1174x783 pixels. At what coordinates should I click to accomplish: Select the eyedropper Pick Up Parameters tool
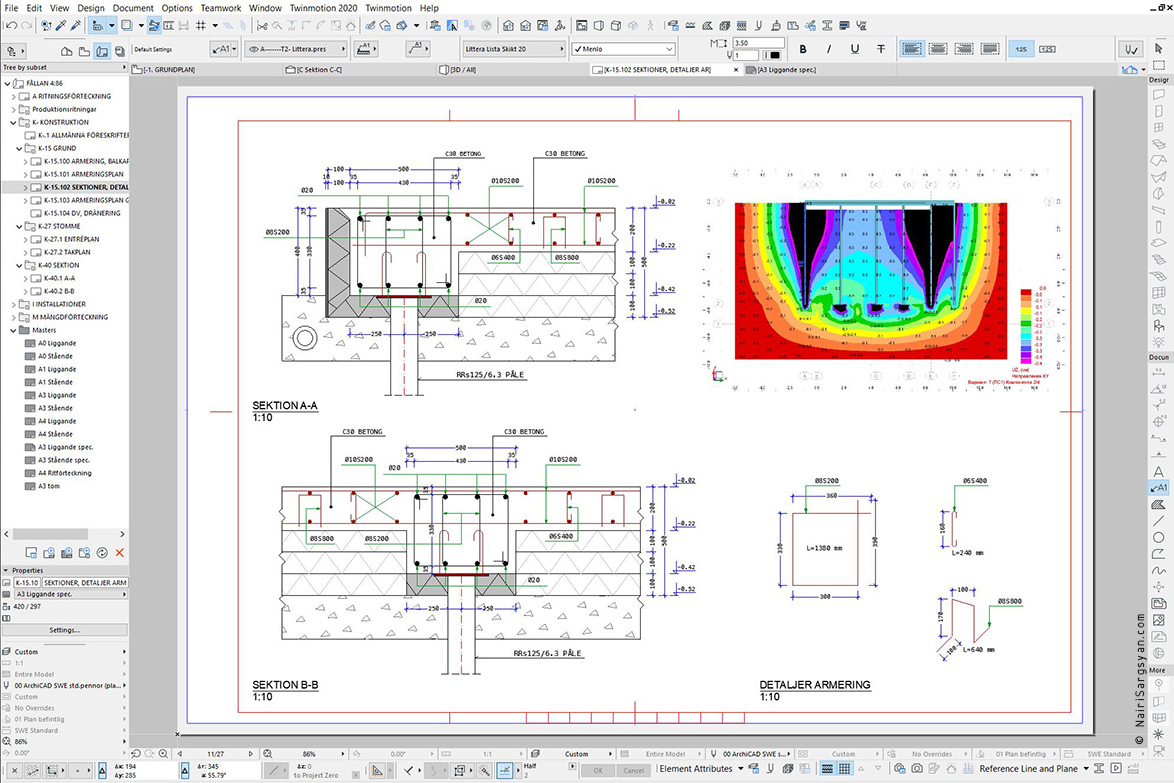(x=61, y=25)
